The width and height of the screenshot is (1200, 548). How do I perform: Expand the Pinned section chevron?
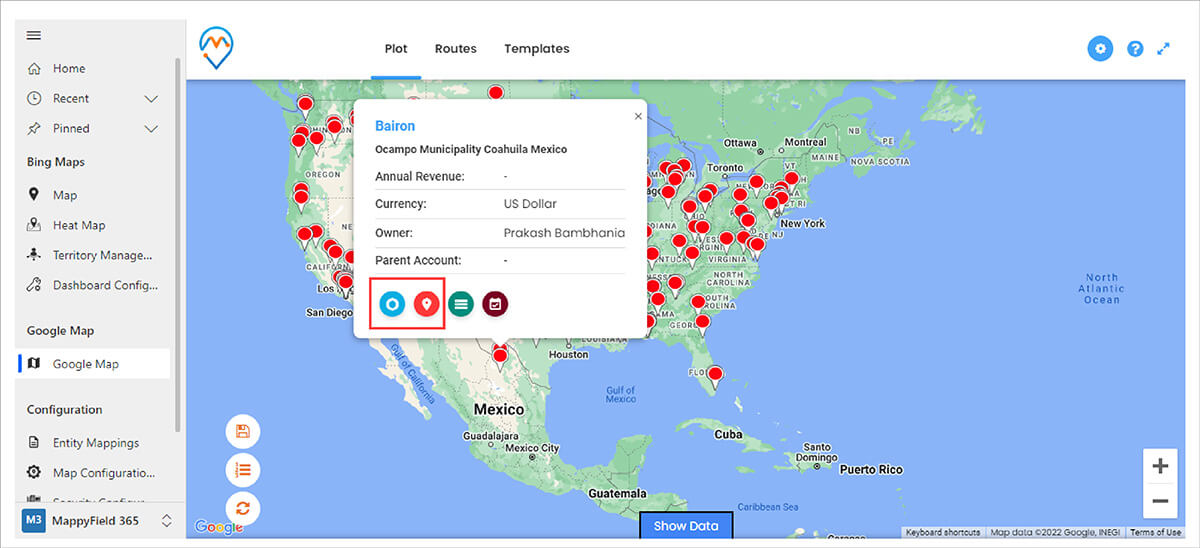click(151, 129)
